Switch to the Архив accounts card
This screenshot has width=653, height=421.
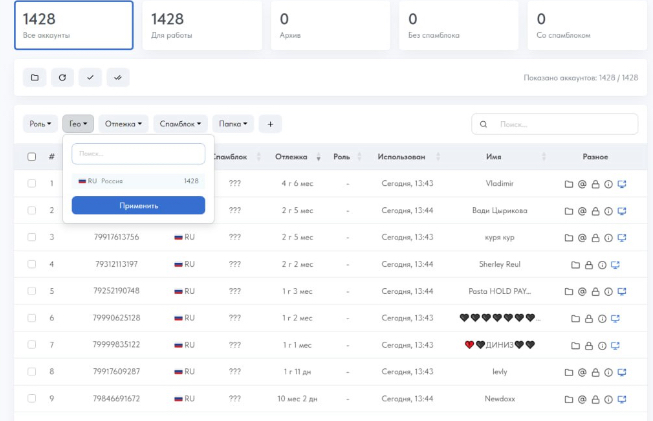pos(330,25)
